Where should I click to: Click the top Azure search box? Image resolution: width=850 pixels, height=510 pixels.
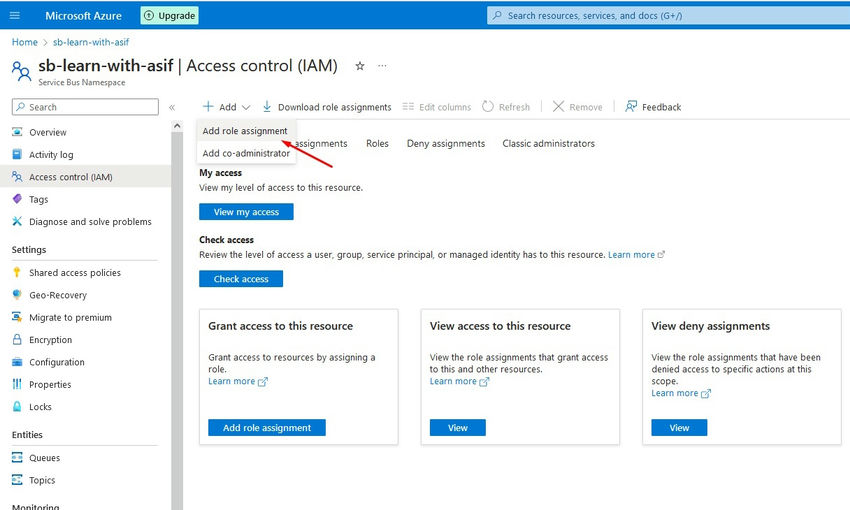pyautogui.click(x=665, y=16)
